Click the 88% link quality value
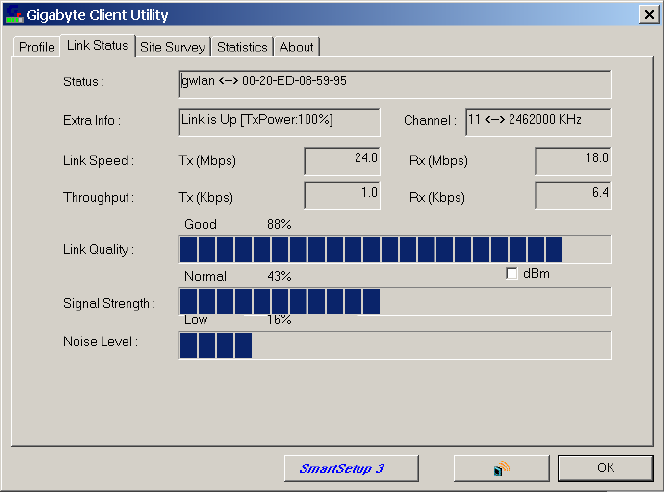The width and height of the screenshot is (664, 492). tap(279, 224)
